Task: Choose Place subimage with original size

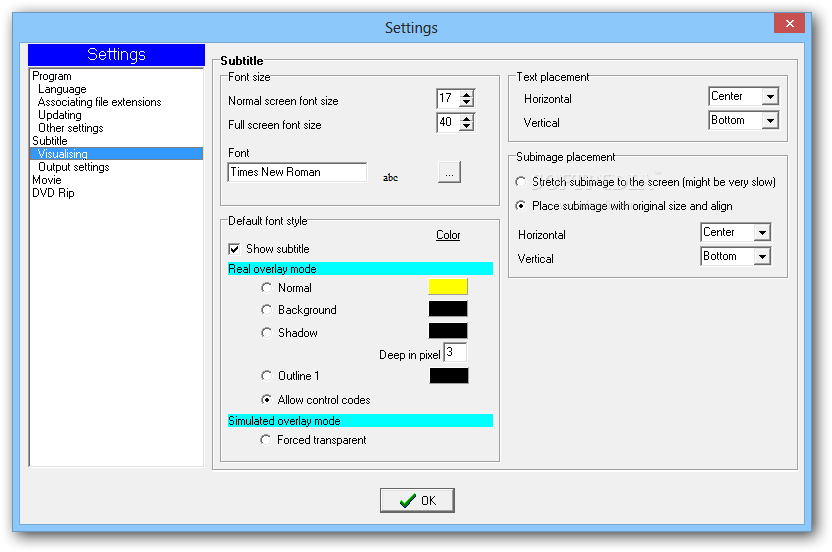Action: tap(521, 206)
